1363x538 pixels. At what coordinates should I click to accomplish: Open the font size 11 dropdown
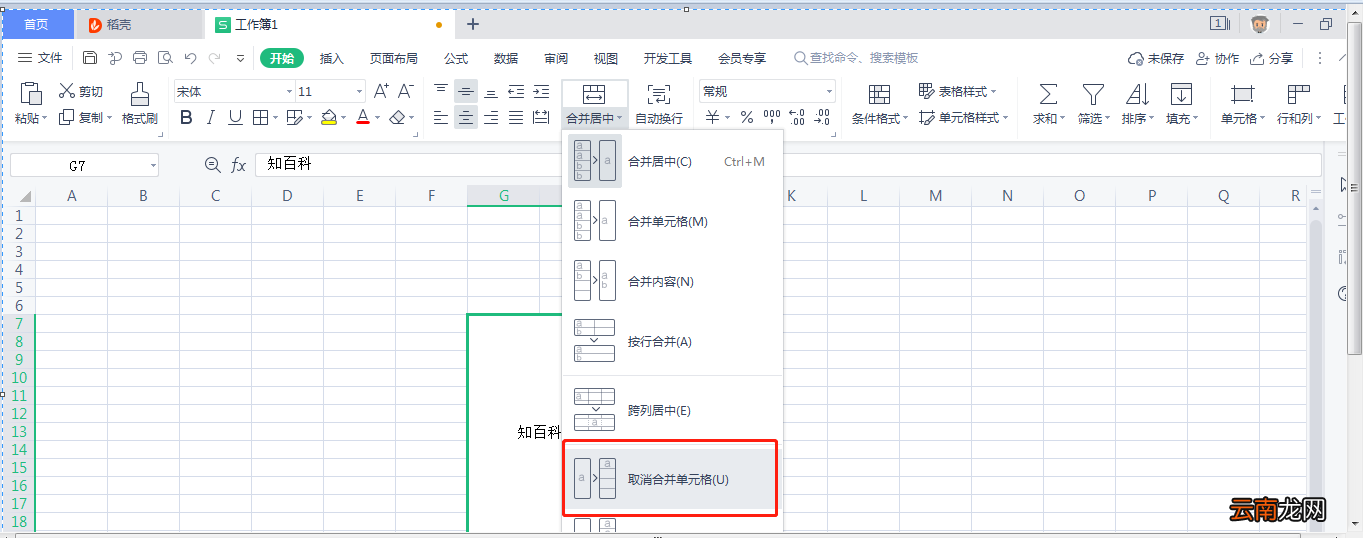click(x=359, y=91)
